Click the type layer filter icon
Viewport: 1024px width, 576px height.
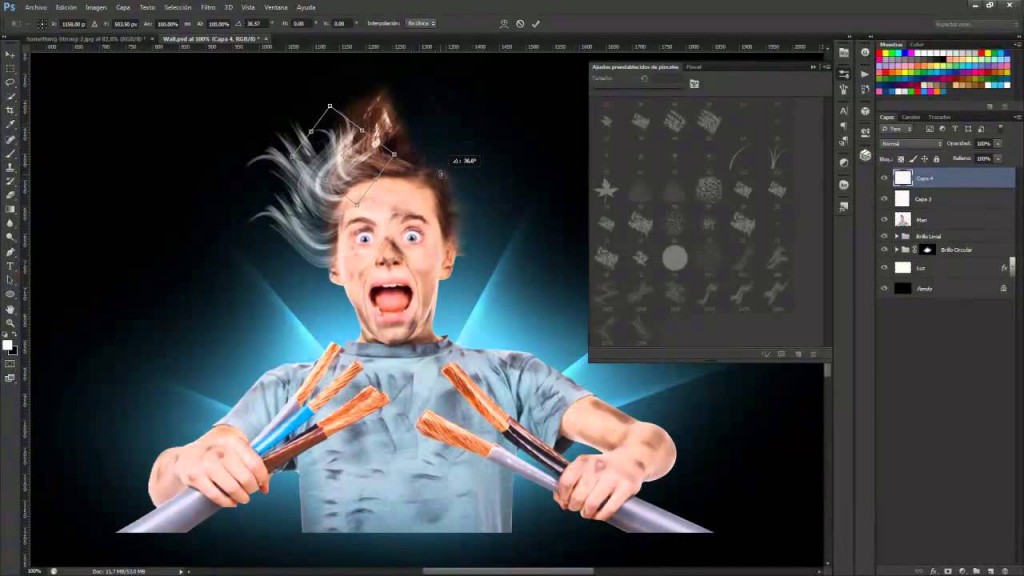click(955, 129)
